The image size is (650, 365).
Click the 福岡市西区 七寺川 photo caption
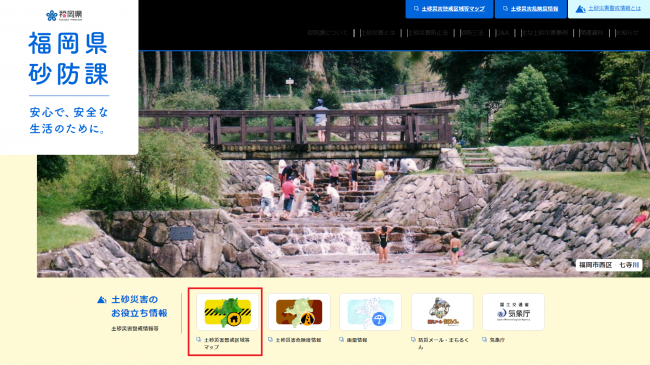(x=609, y=265)
